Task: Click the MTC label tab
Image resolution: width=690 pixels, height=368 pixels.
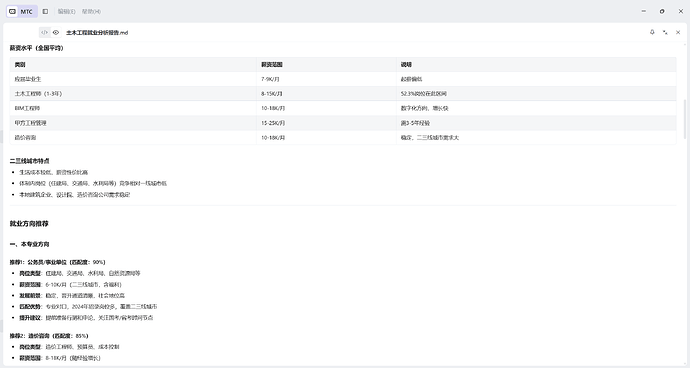Action: click(x=26, y=11)
